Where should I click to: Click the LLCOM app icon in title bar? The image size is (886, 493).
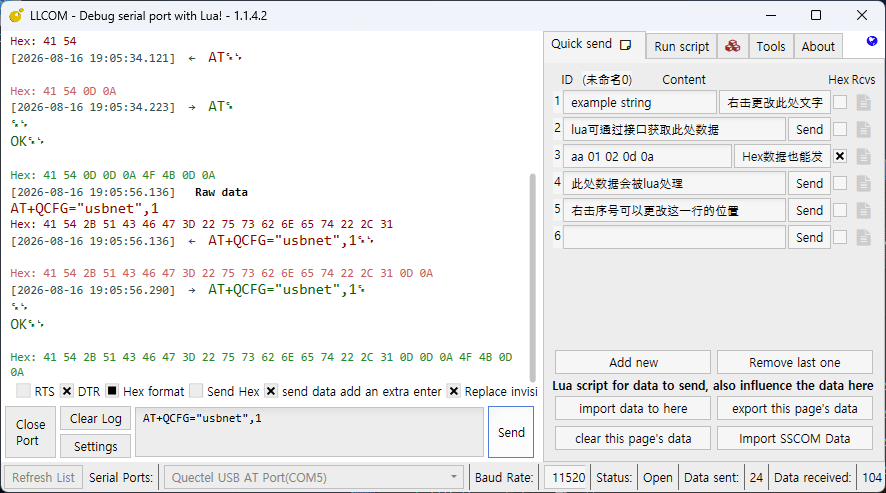click(16, 15)
